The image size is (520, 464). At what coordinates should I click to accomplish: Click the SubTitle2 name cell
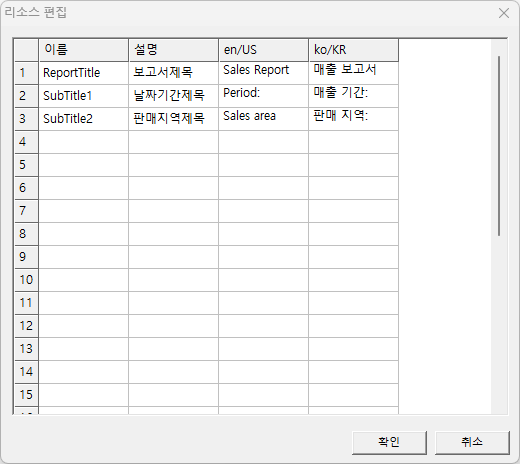[84, 119]
